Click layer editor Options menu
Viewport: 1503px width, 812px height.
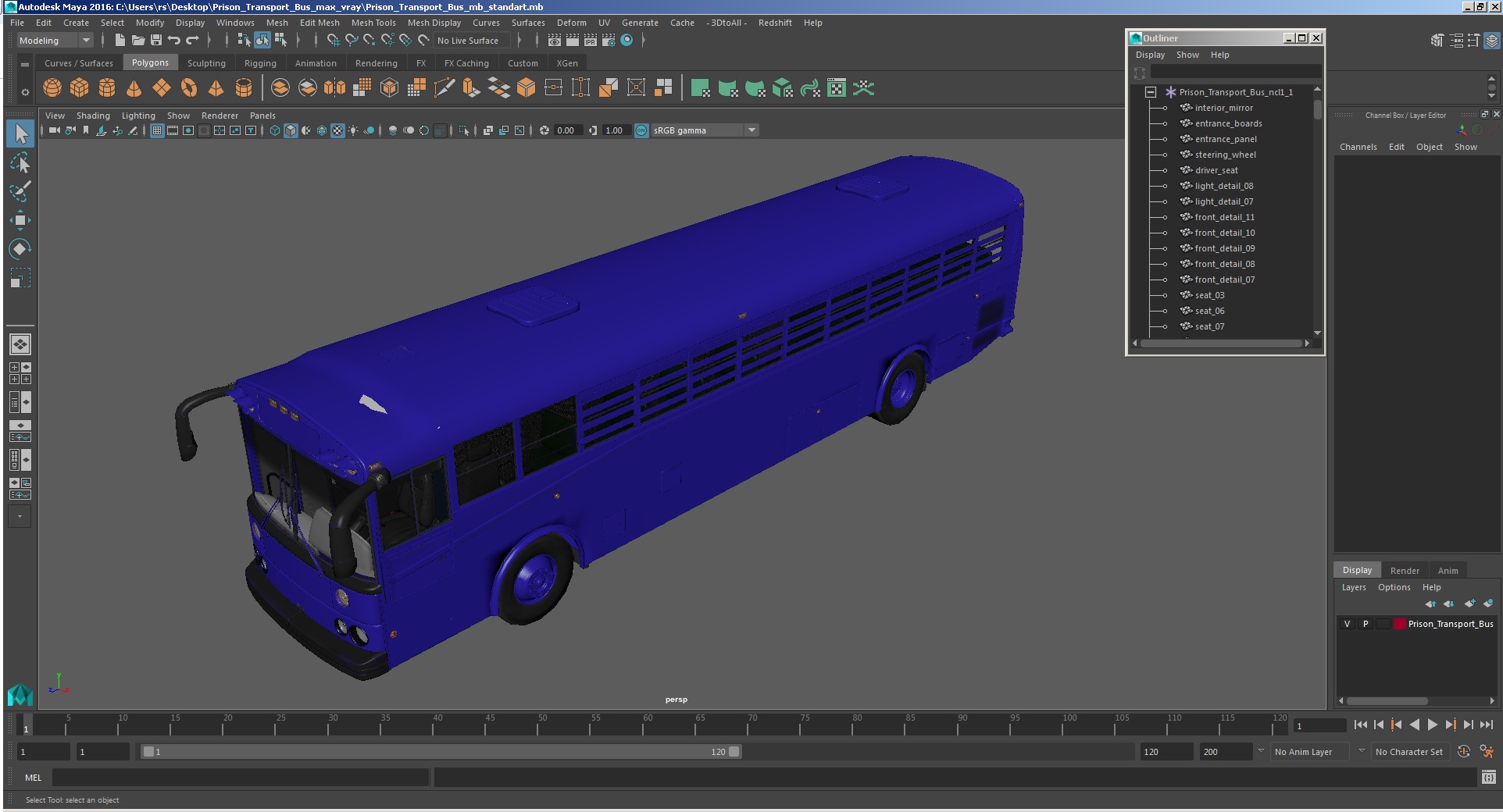[1394, 587]
